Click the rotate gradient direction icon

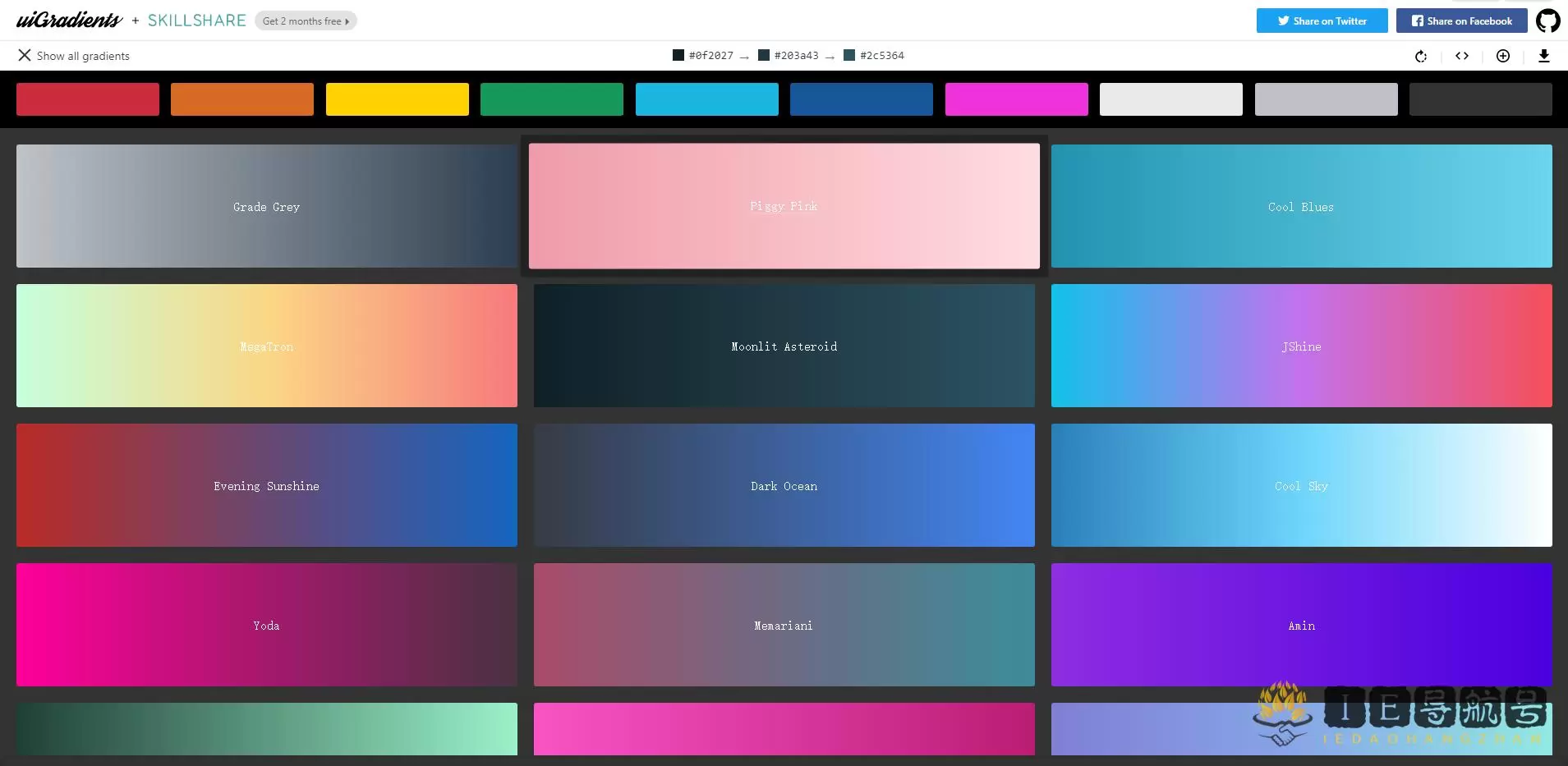click(x=1421, y=56)
